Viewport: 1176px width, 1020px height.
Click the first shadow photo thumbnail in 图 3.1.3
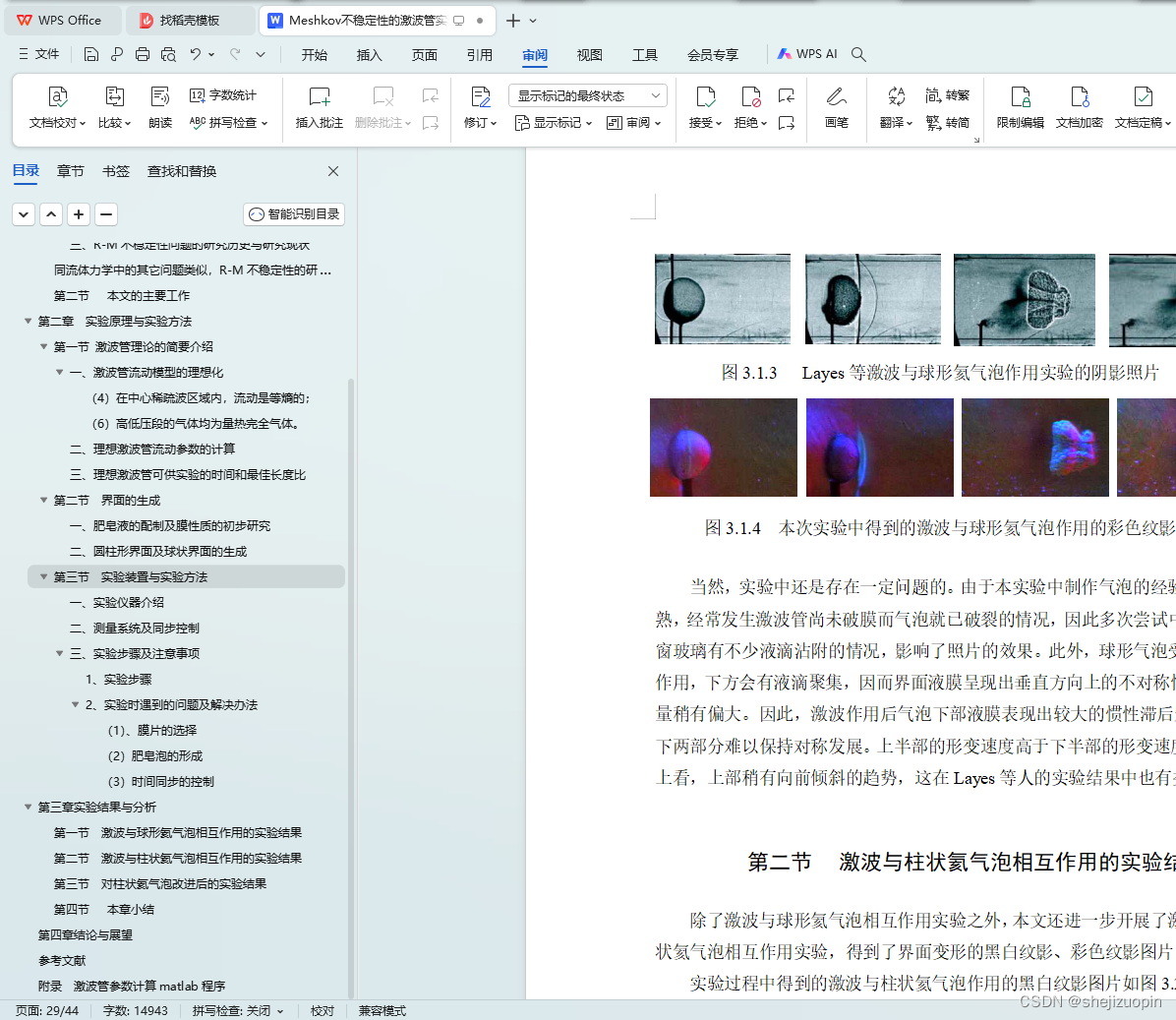pos(723,298)
